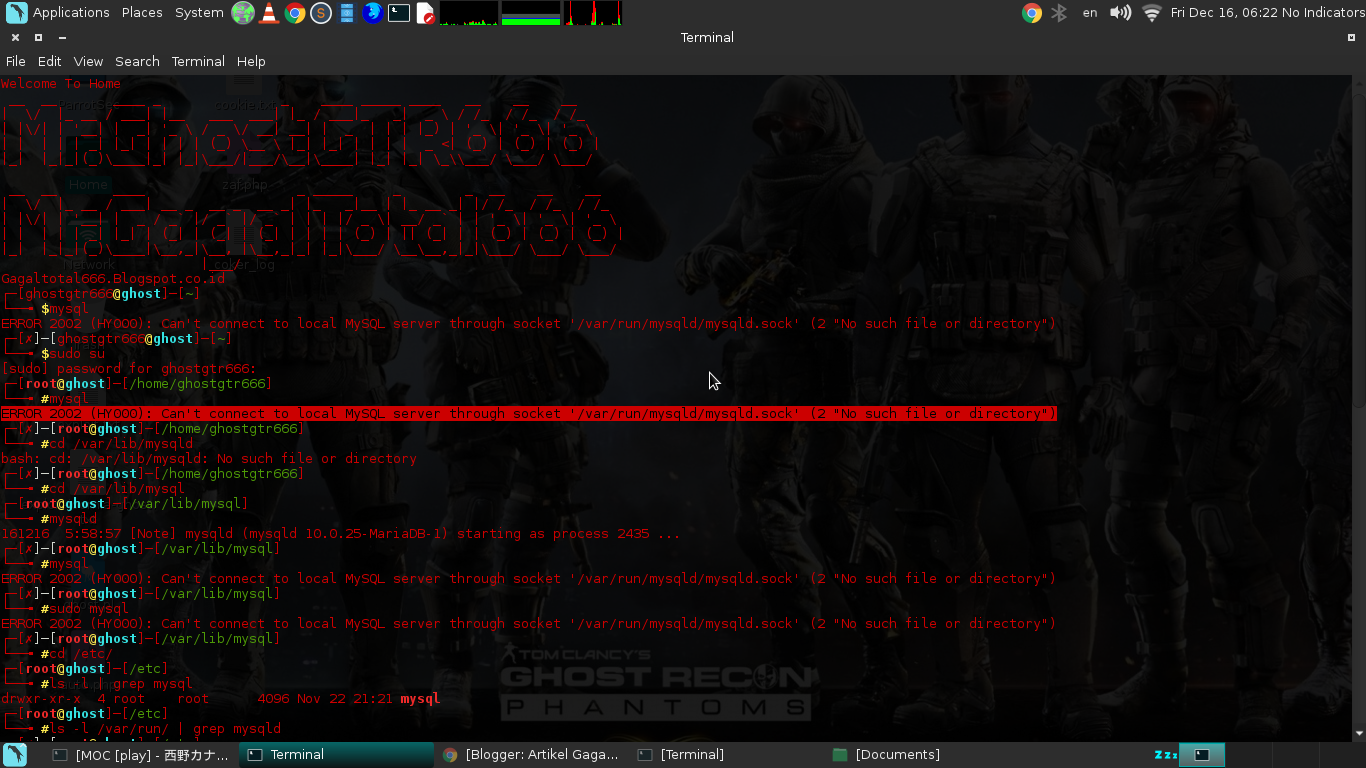
Task: Click the 'mysqld 10.0.25-MariaDB-1 starting' line
Action: [341, 534]
